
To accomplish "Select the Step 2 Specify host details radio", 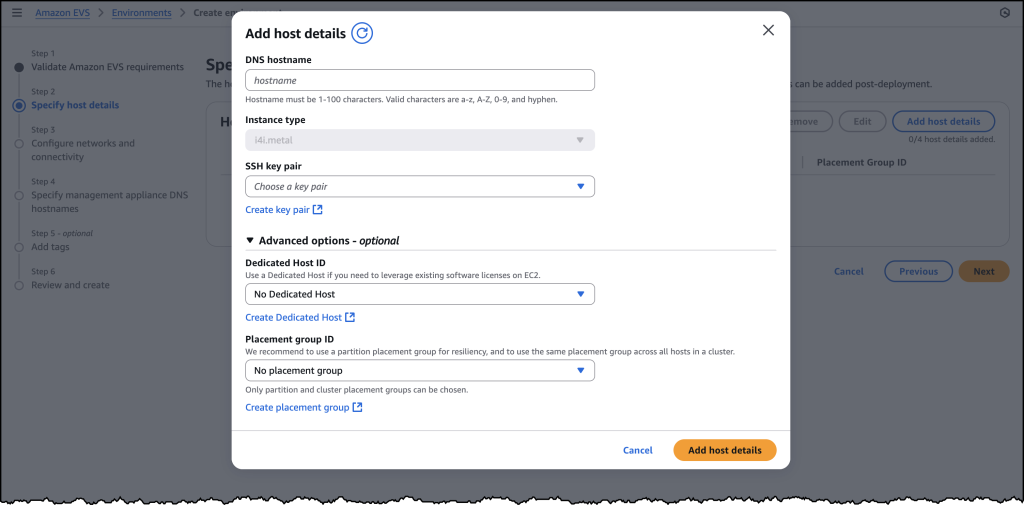I will point(18,105).
